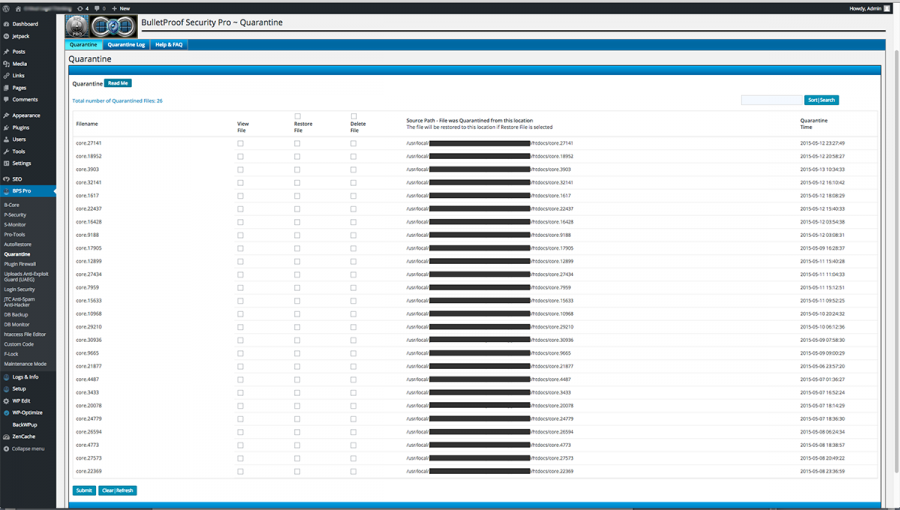This screenshot has height=510, width=900.
Task: Open the Help & FAQ tab
Action: click(x=168, y=45)
